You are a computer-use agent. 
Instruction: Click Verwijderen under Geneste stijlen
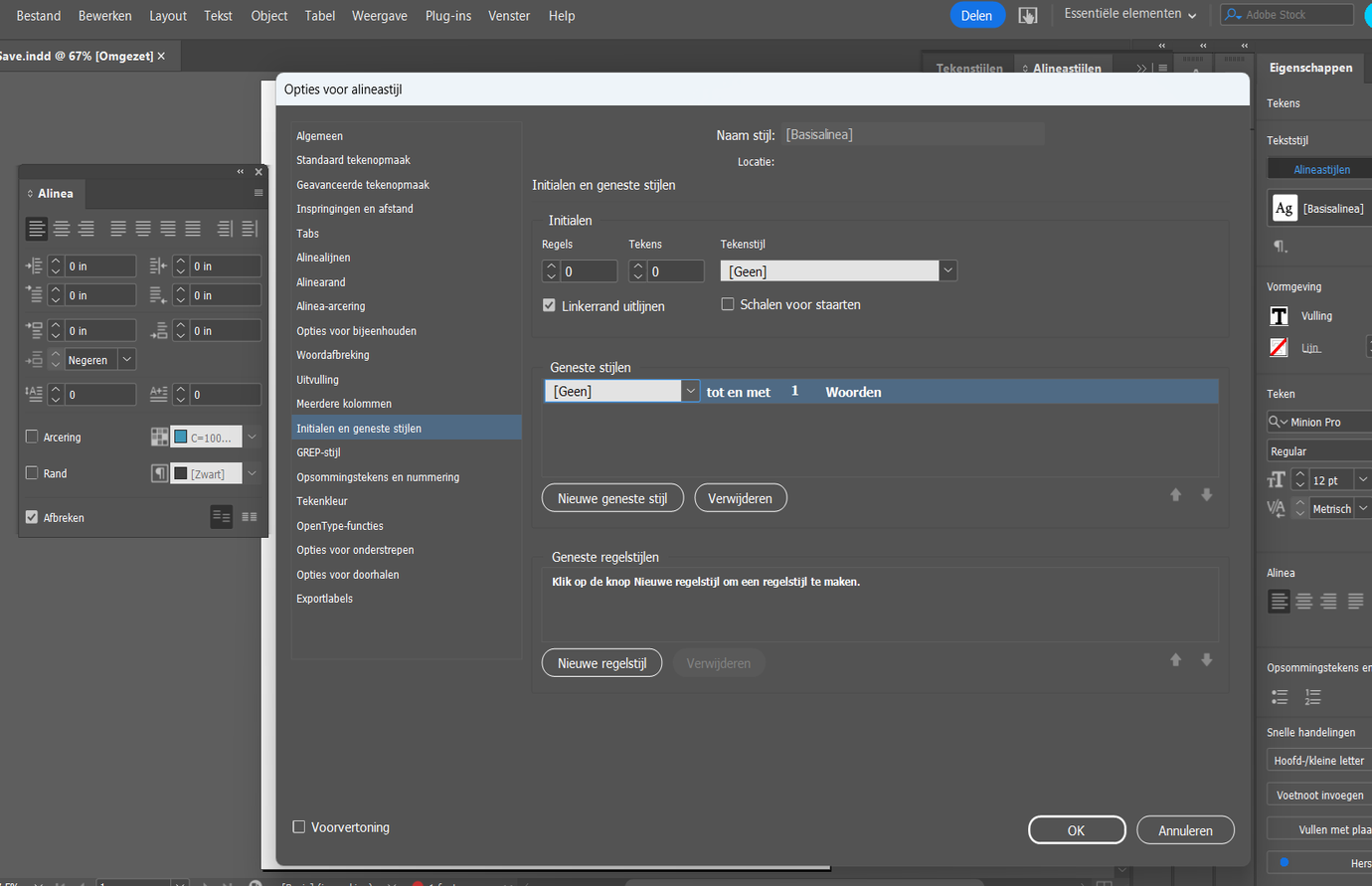[x=740, y=498]
